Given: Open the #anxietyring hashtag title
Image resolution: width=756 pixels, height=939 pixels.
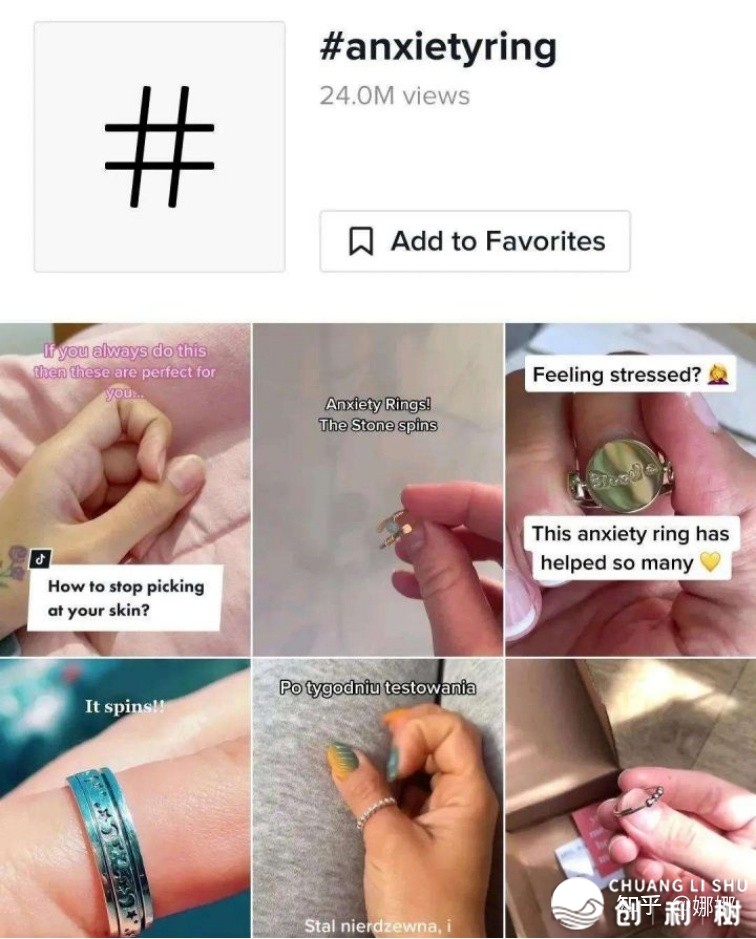Looking at the screenshot, I should pyautogui.click(x=438, y=48).
